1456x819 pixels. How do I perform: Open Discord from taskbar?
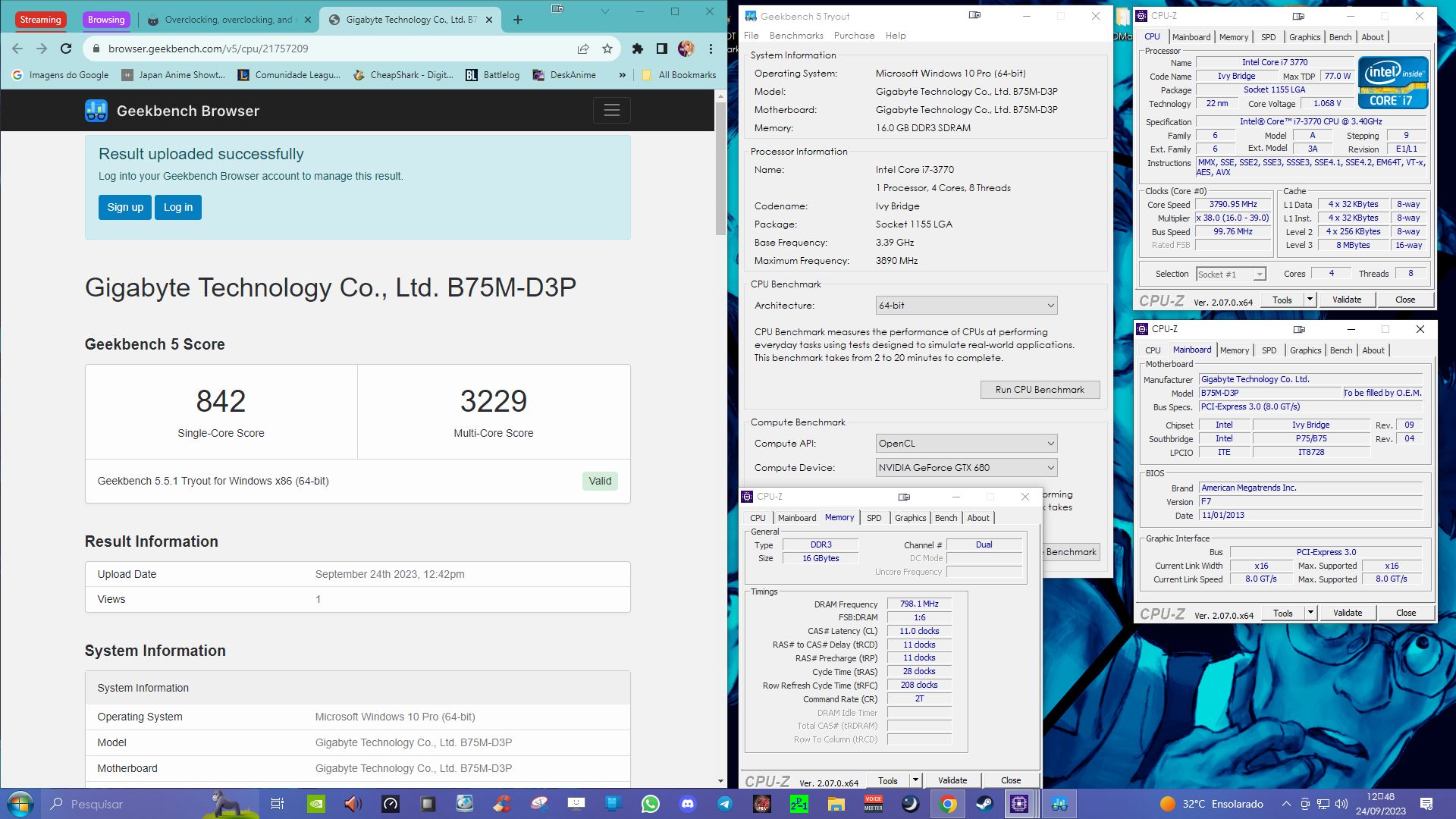click(x=688, y=804)
